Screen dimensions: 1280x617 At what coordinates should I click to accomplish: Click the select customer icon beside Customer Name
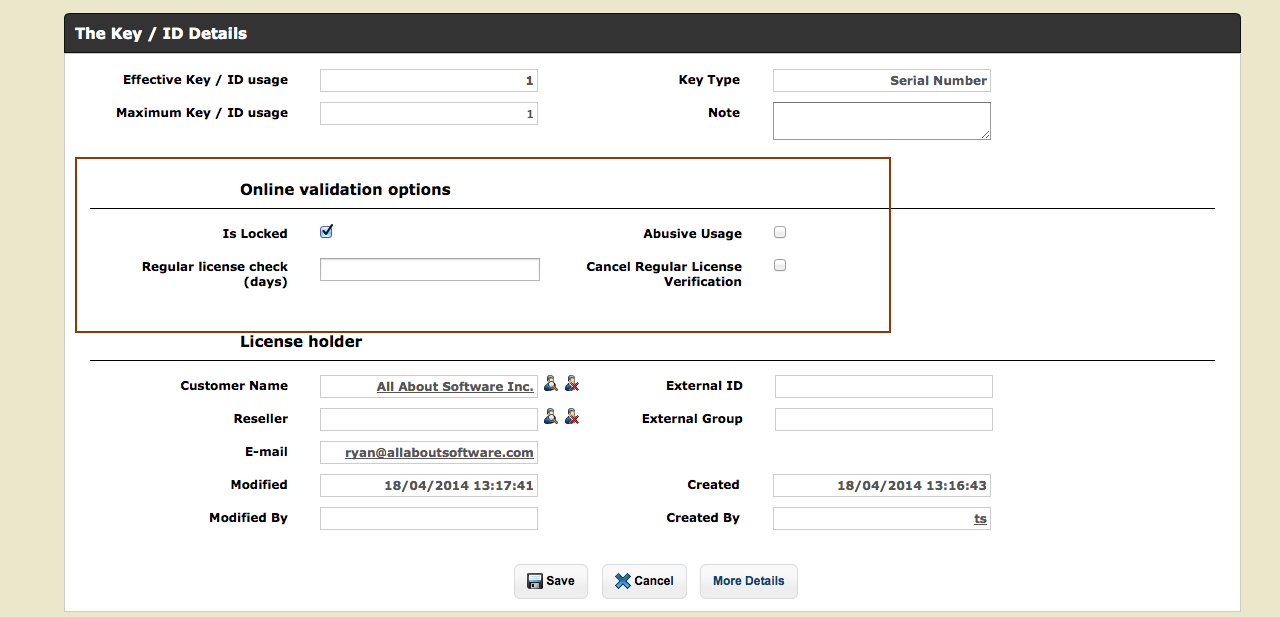(x=551, y=384)
